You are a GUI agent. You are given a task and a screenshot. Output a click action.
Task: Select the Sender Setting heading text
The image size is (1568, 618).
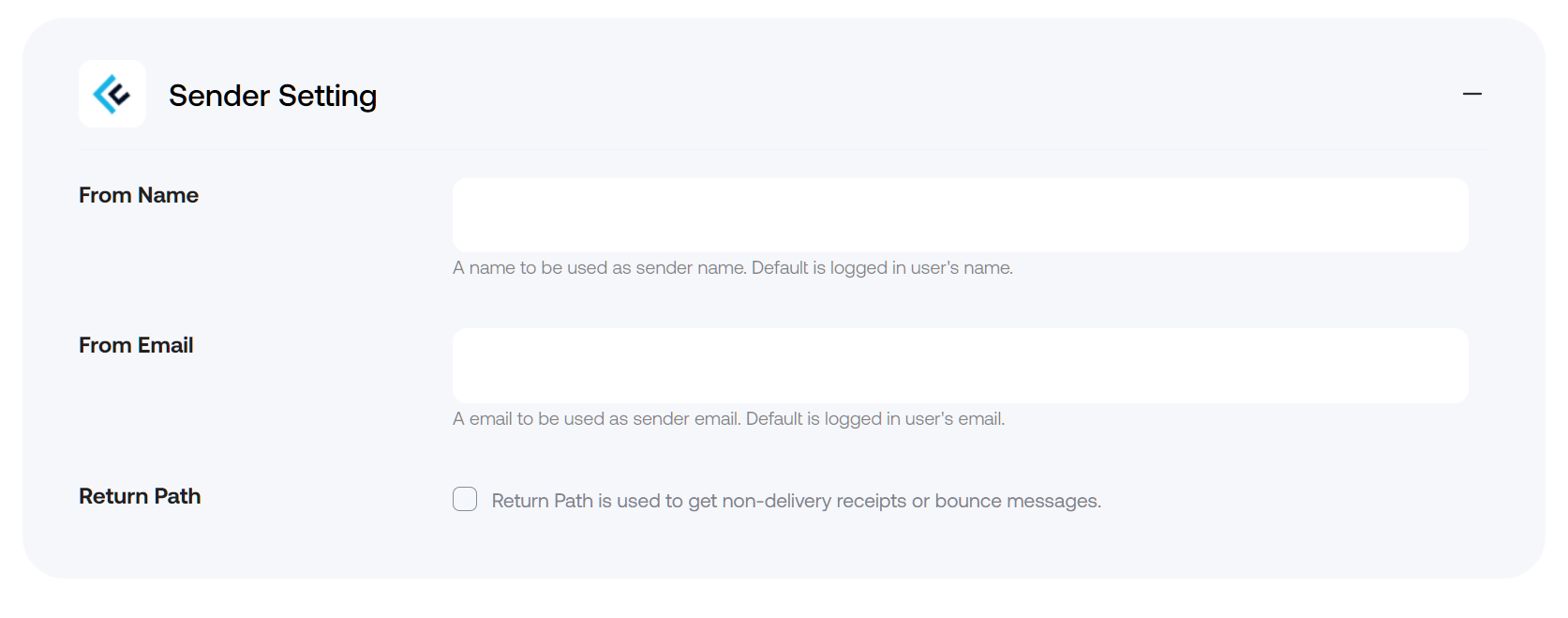pos(273,96)
